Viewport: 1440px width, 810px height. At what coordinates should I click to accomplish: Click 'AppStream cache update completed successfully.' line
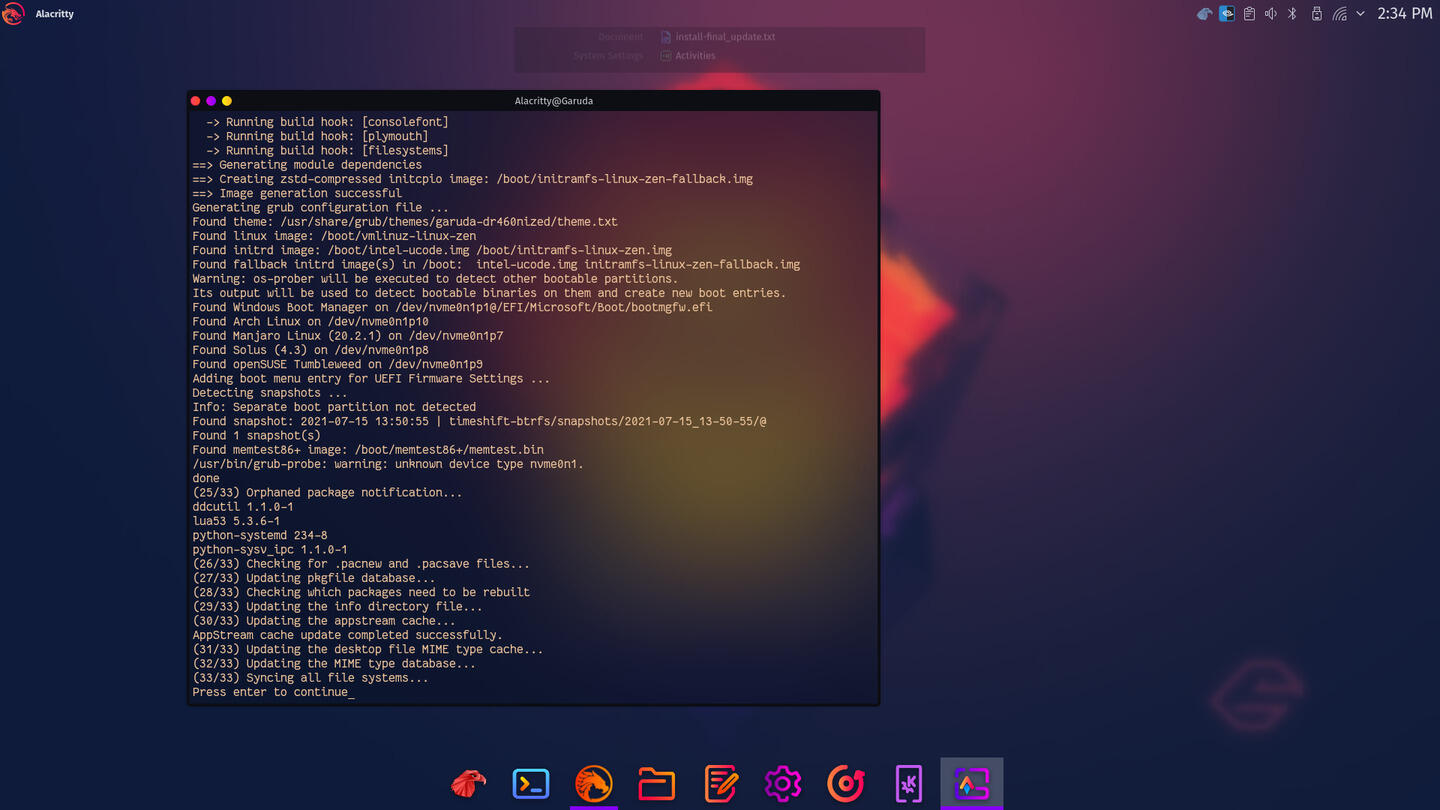pos(347,635)
